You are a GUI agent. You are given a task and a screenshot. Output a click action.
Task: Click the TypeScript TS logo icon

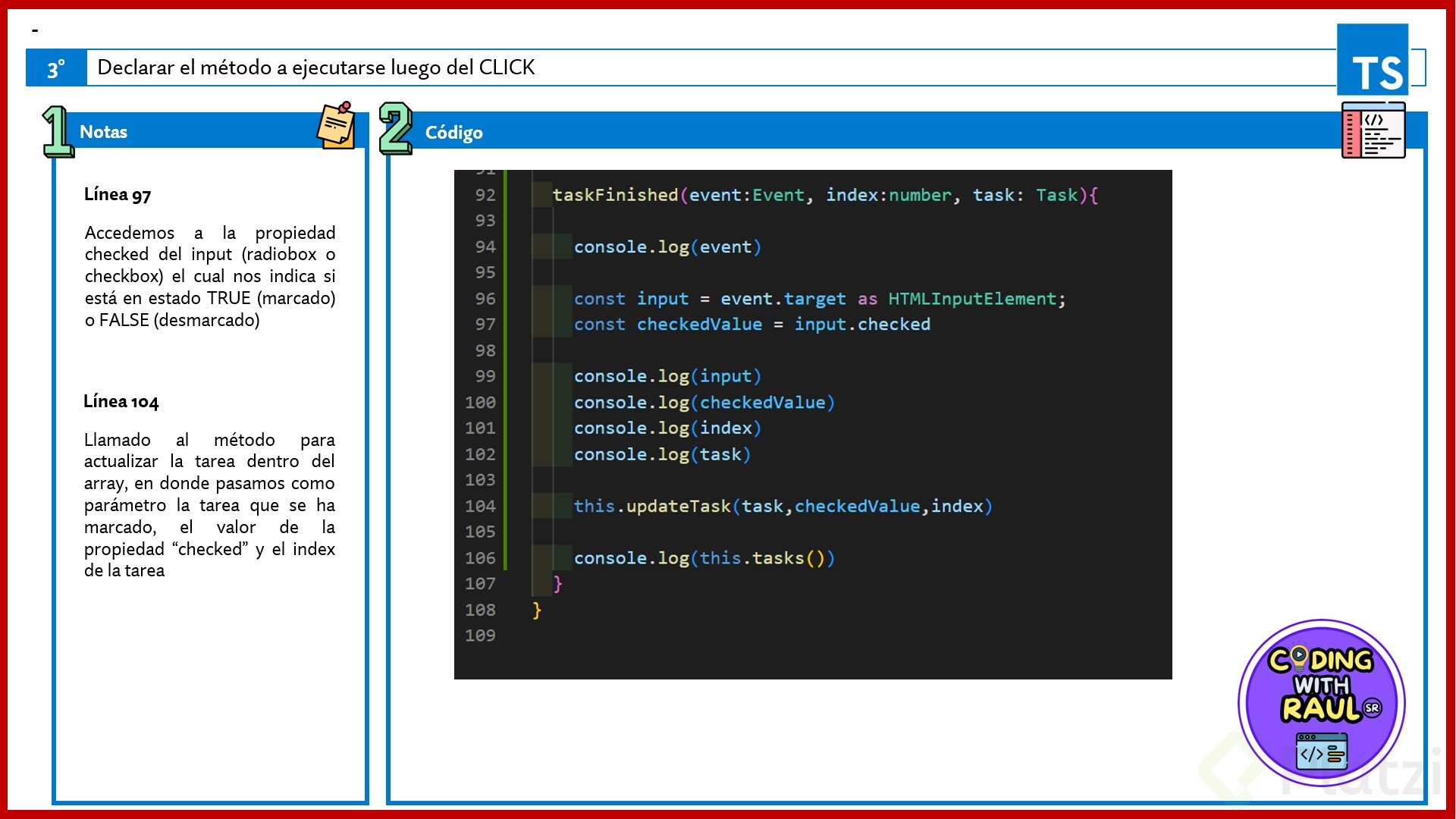1373,60
